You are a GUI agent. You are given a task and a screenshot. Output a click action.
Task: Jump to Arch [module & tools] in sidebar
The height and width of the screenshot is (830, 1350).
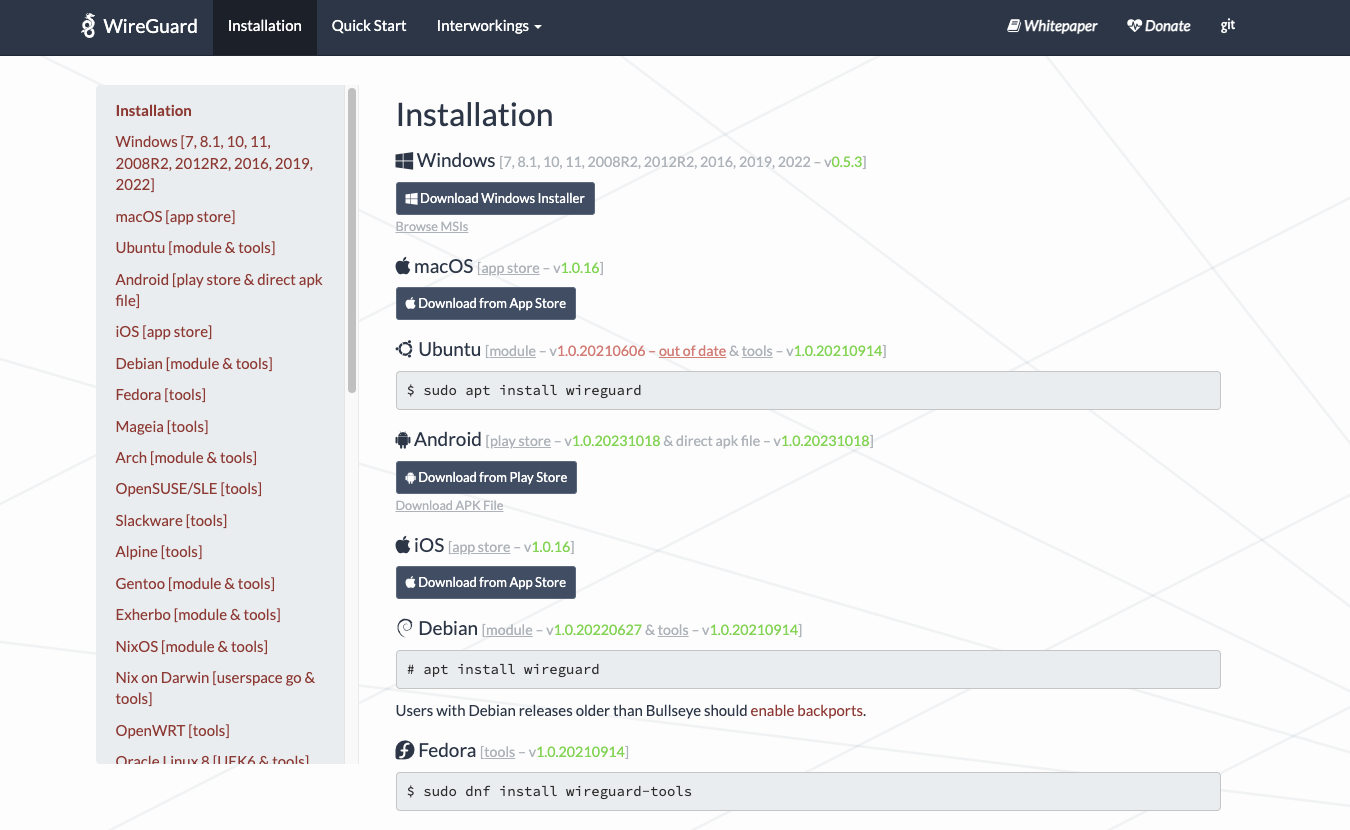186,458
